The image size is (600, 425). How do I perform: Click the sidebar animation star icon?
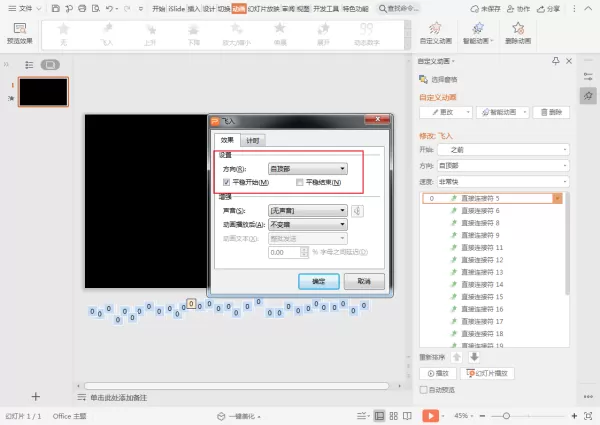(x=588, y=96)
